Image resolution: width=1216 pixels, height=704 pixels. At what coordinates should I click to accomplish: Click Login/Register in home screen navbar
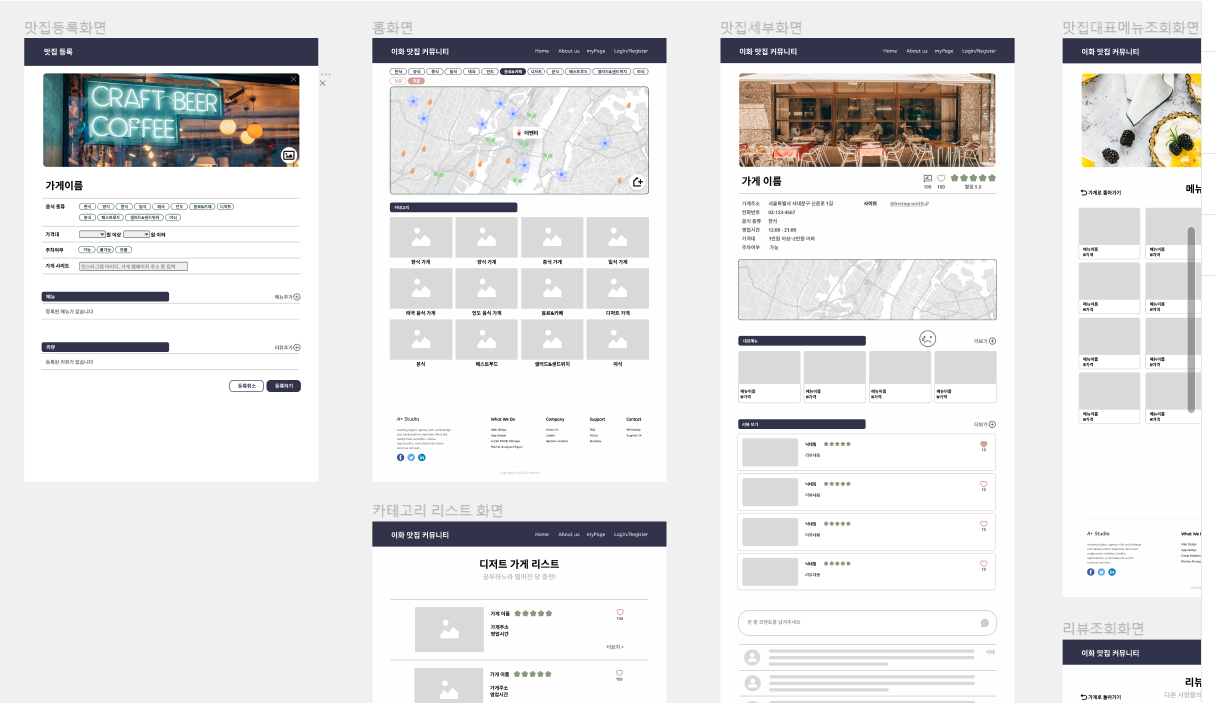click(x=631, y=51)
